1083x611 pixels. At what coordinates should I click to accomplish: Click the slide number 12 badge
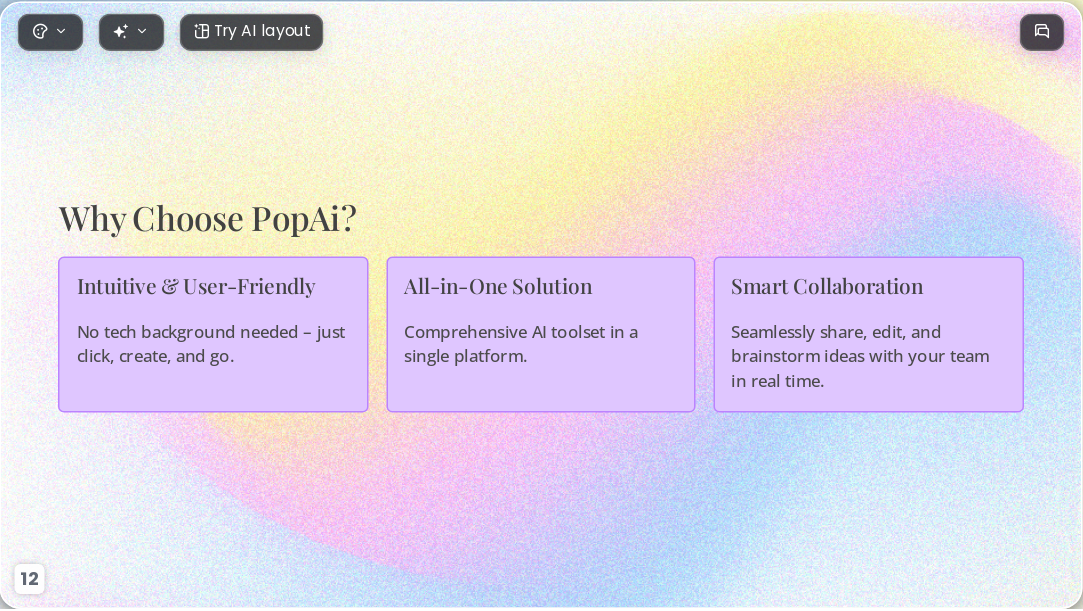click(29, 579)
